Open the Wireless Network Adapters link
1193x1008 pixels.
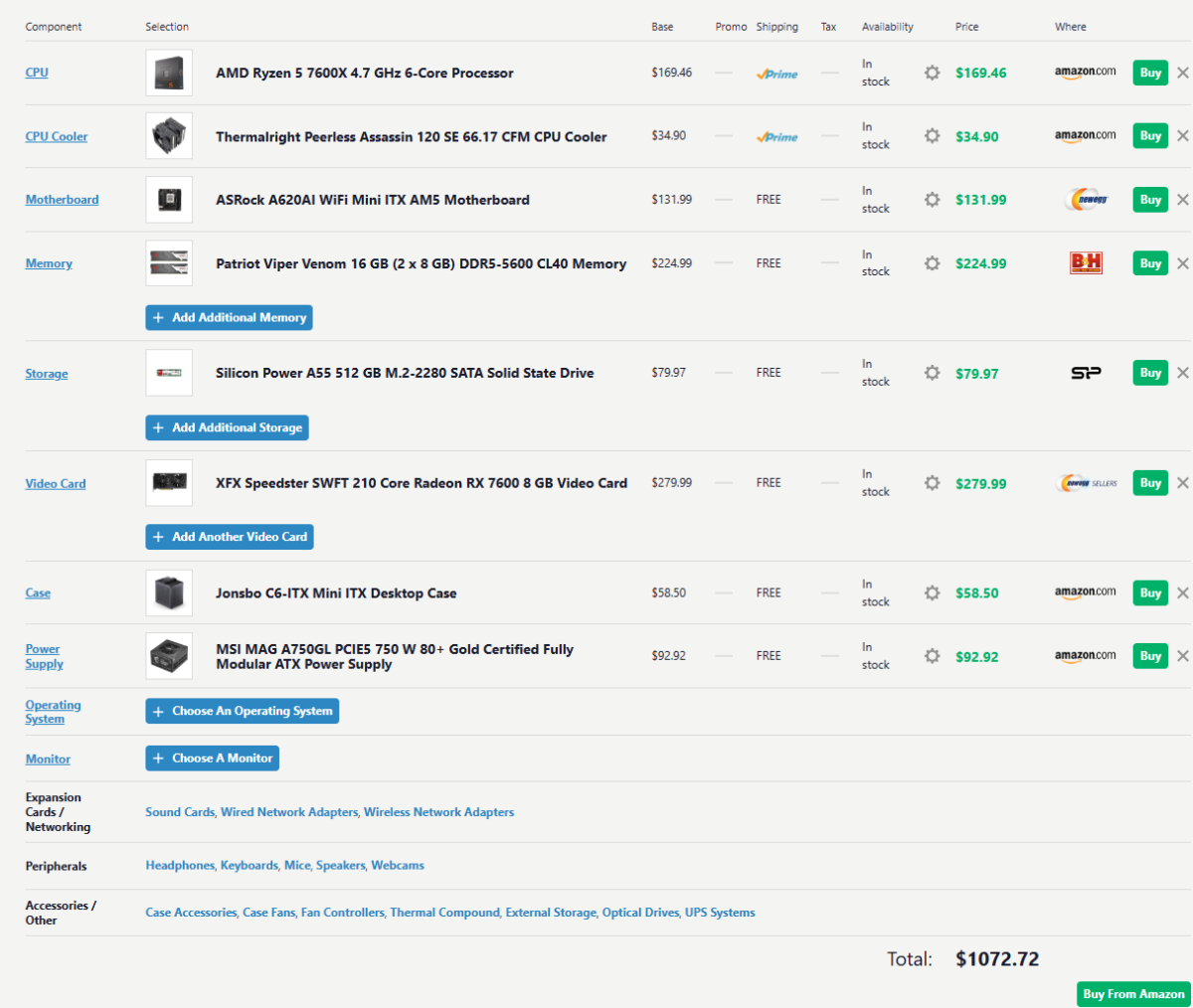439,812
